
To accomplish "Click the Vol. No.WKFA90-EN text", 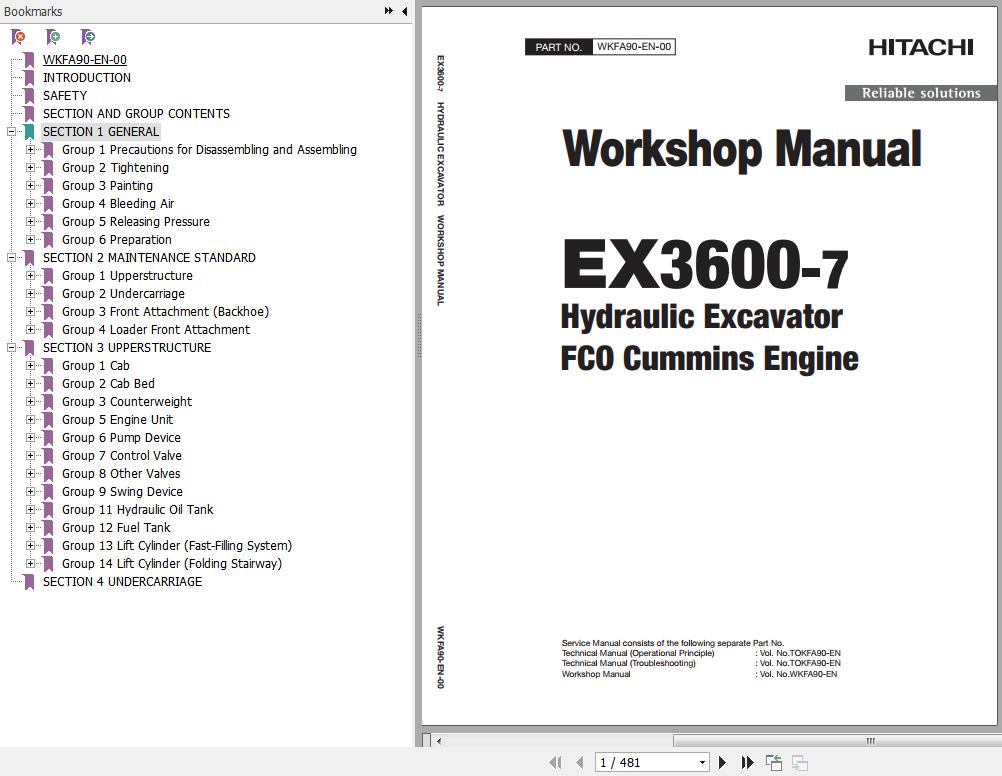I will [798, 674].
